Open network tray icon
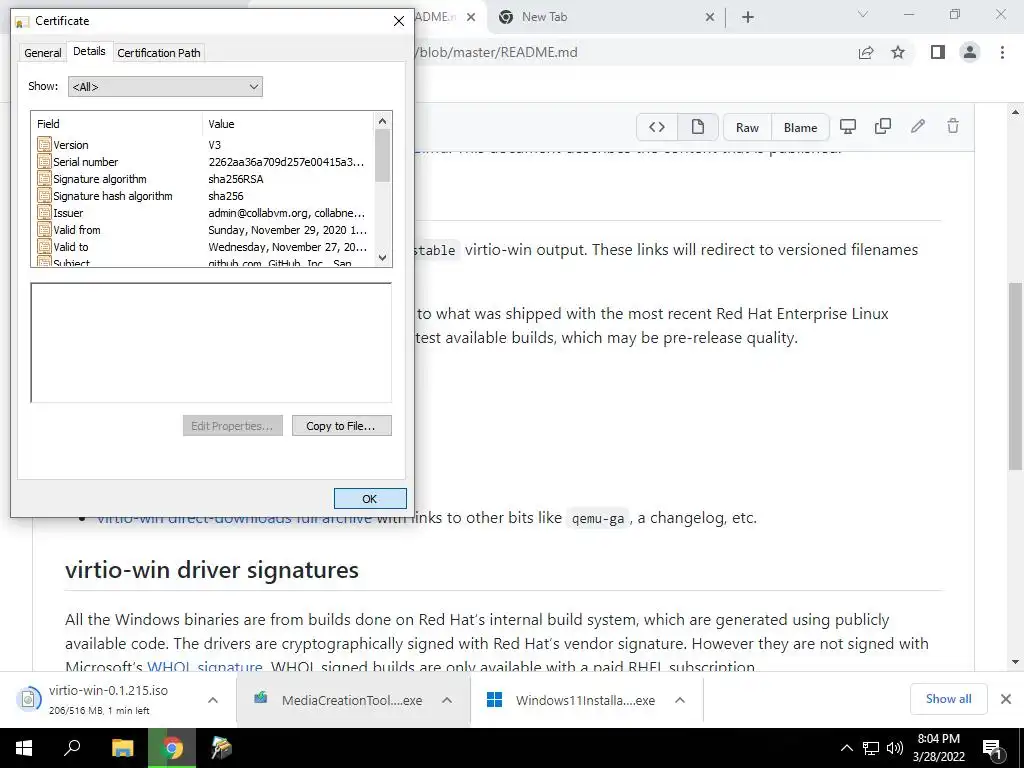 871,748
